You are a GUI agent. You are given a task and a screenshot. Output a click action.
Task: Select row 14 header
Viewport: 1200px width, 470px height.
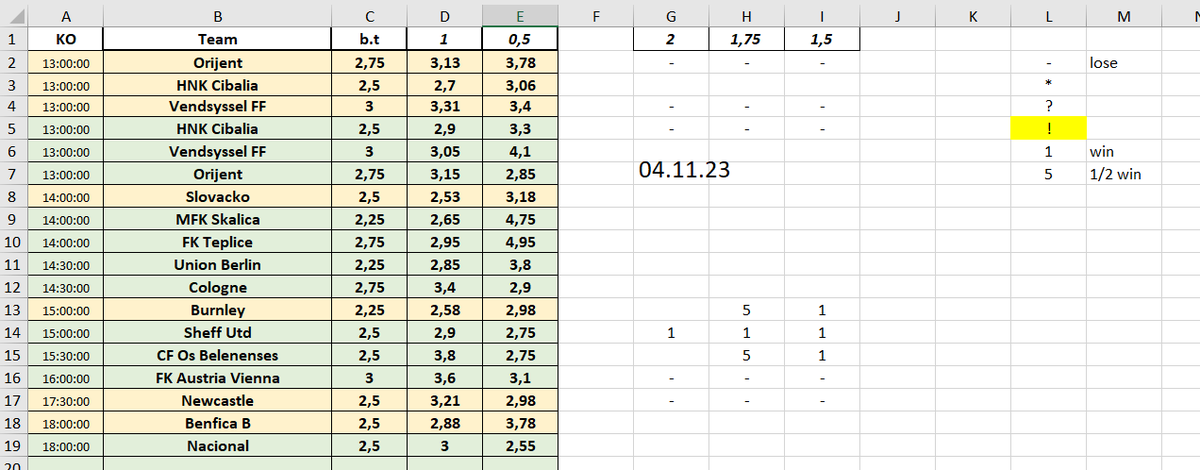click(x=14, y=332)
